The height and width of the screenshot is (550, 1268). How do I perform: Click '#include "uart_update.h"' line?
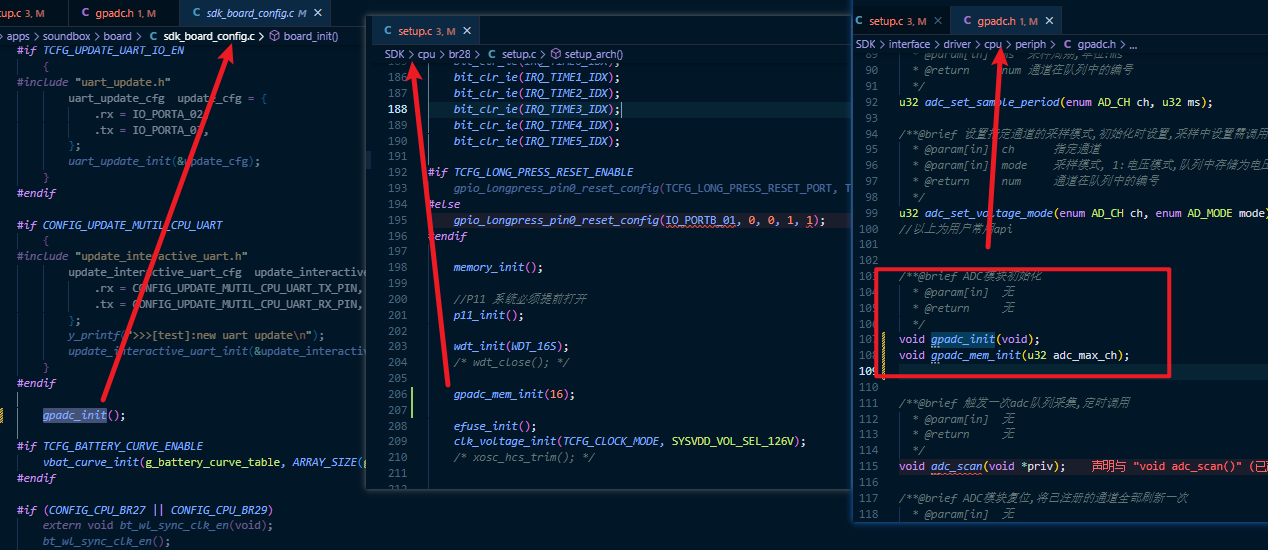(94, 81)
